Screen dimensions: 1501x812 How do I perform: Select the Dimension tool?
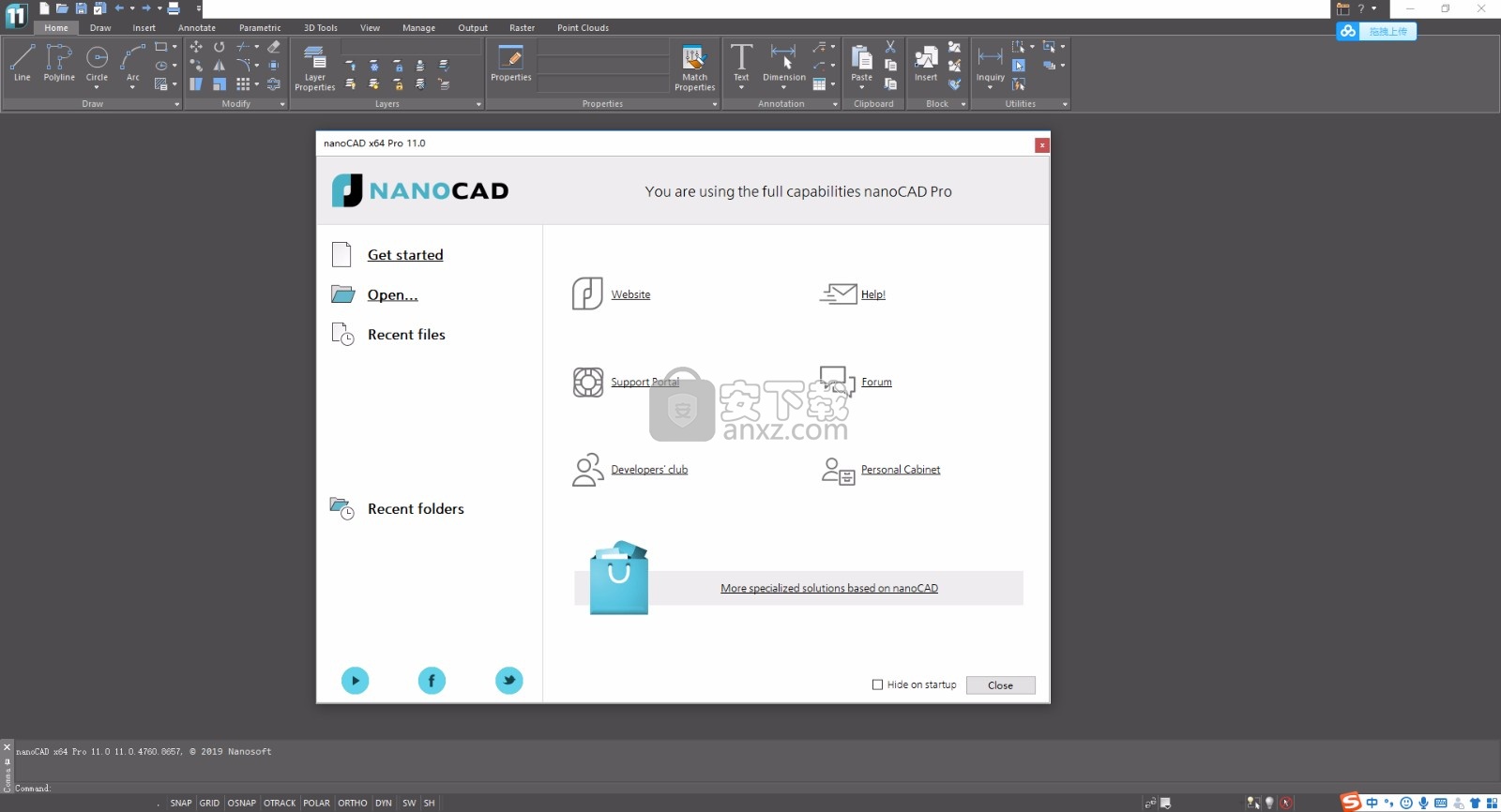point(783,64)
